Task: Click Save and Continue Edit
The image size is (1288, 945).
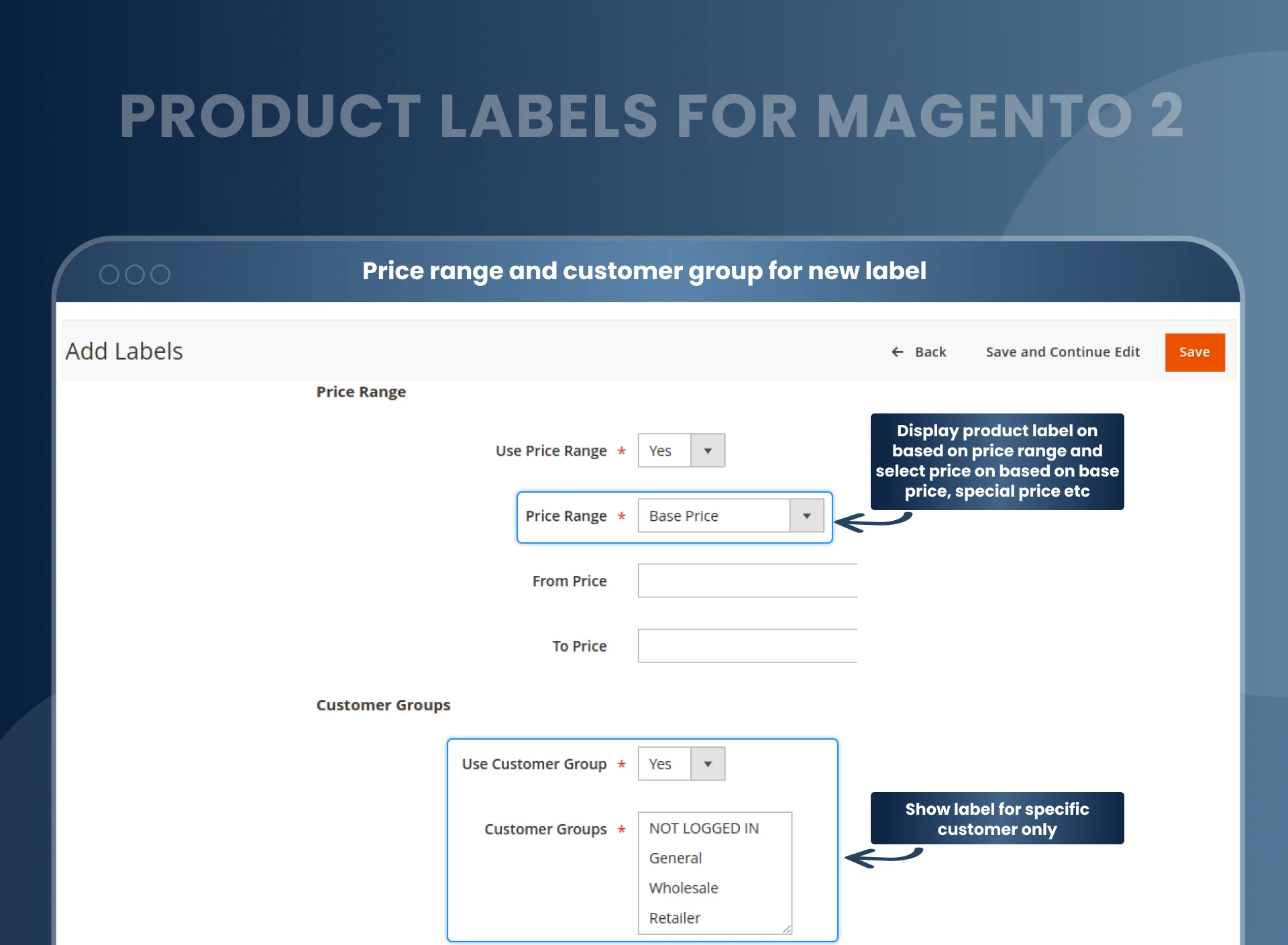Action: click(1063, 352)
